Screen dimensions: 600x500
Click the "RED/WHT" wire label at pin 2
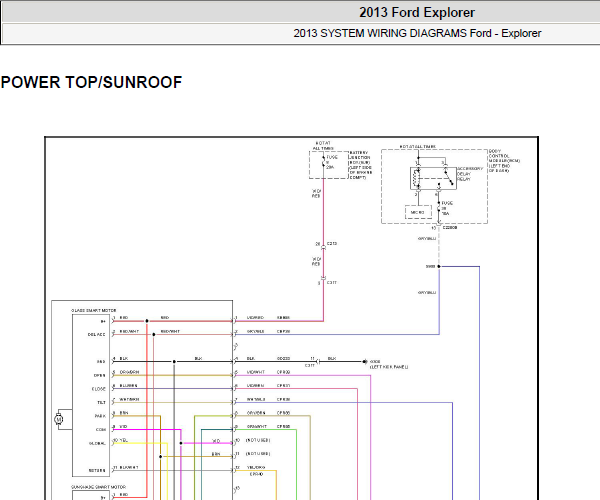(129, 331)
